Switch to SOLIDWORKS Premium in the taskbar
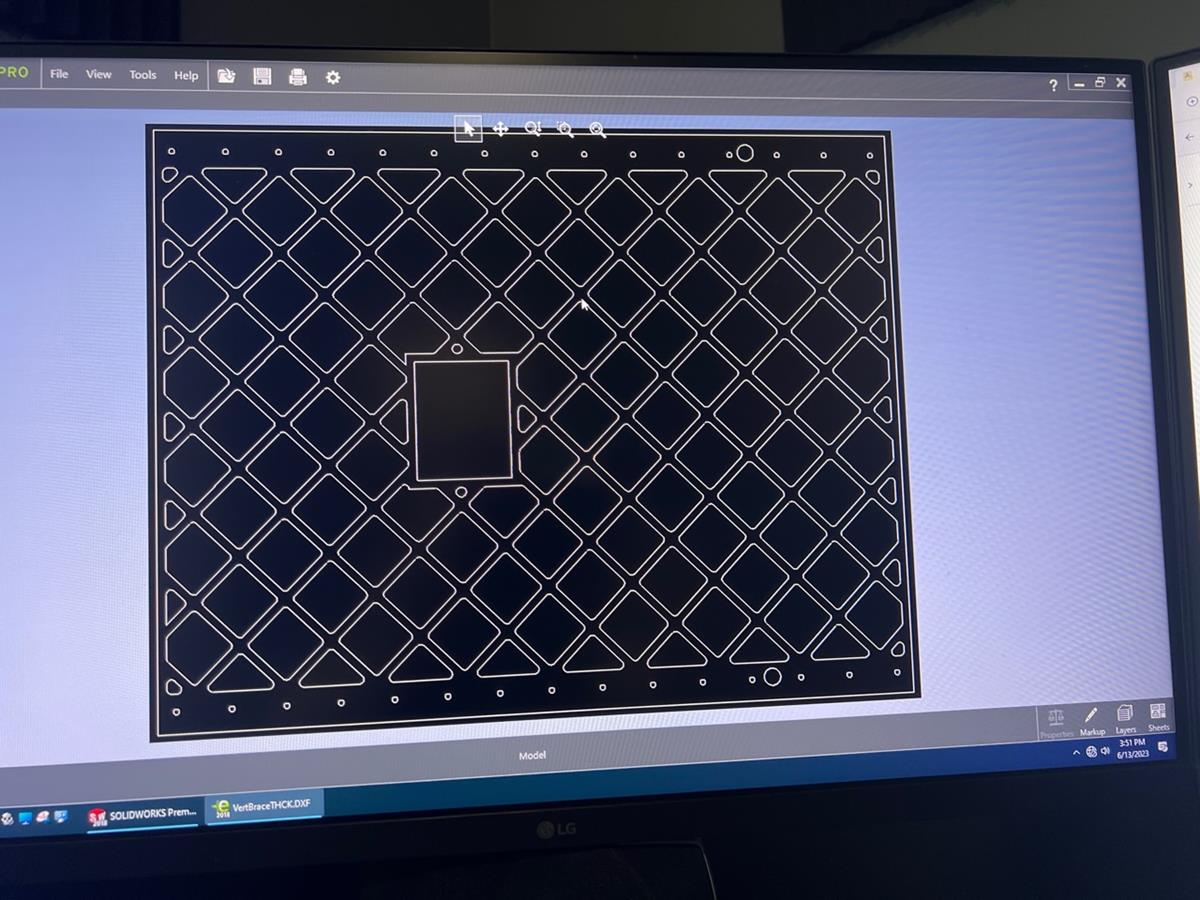Image resolution: width=1200 pixels, height=900 pixels. pyautogui.click(x=141, y=815)
